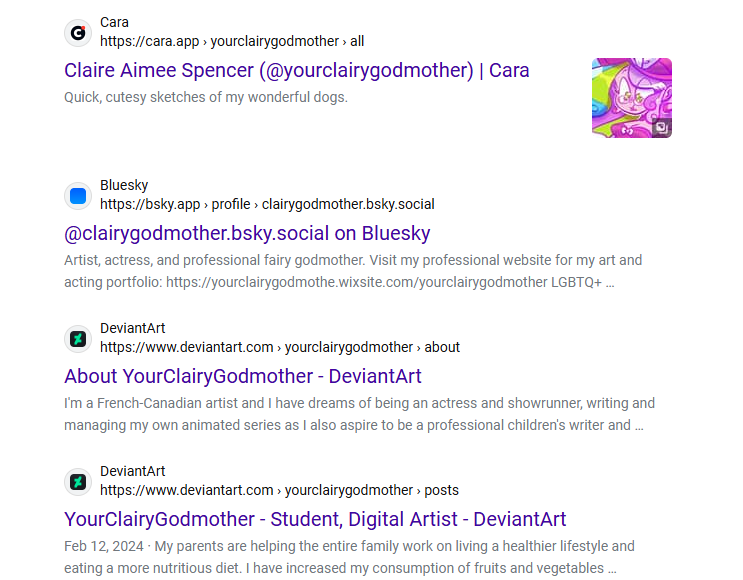
Task: Open the Claire Aimee Spencer Cara link
Action: click(x=296, y=70)
